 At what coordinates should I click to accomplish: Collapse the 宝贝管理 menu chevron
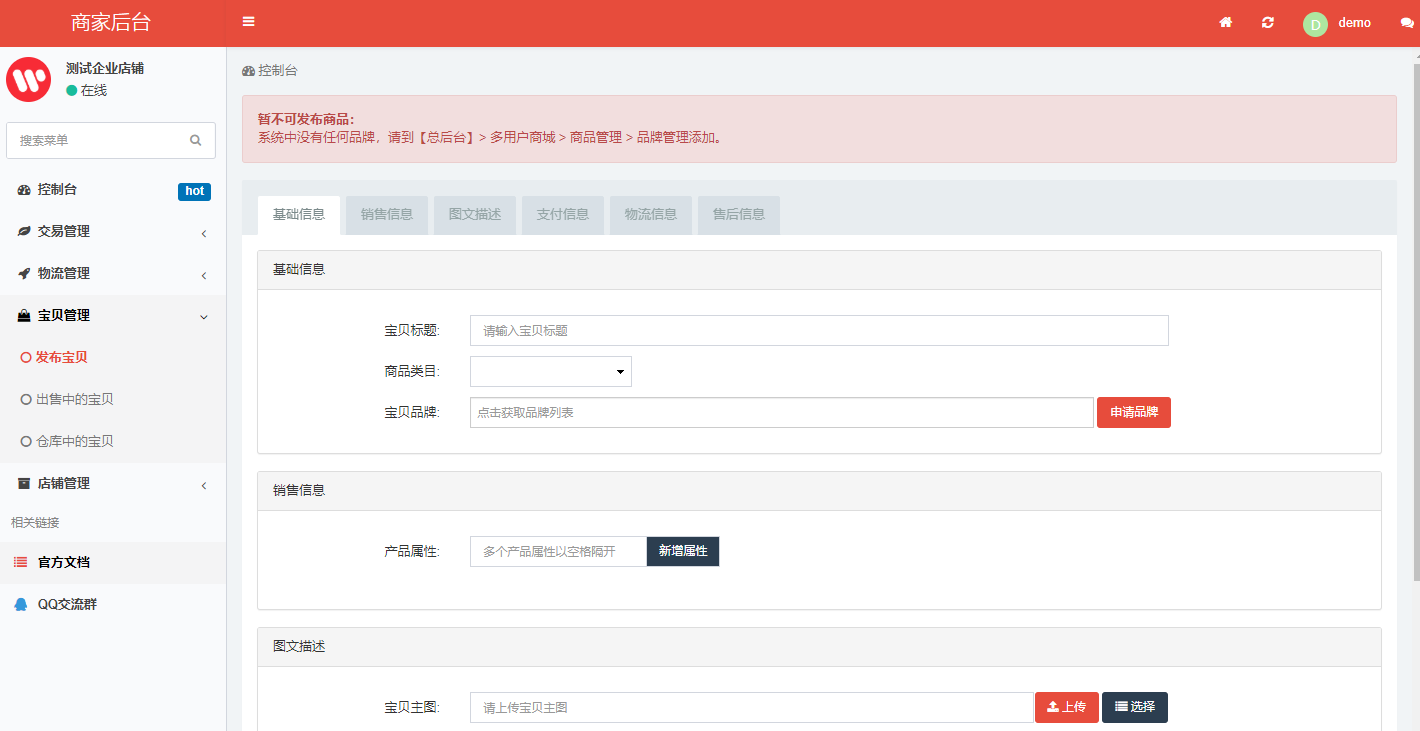click(204, 317)
